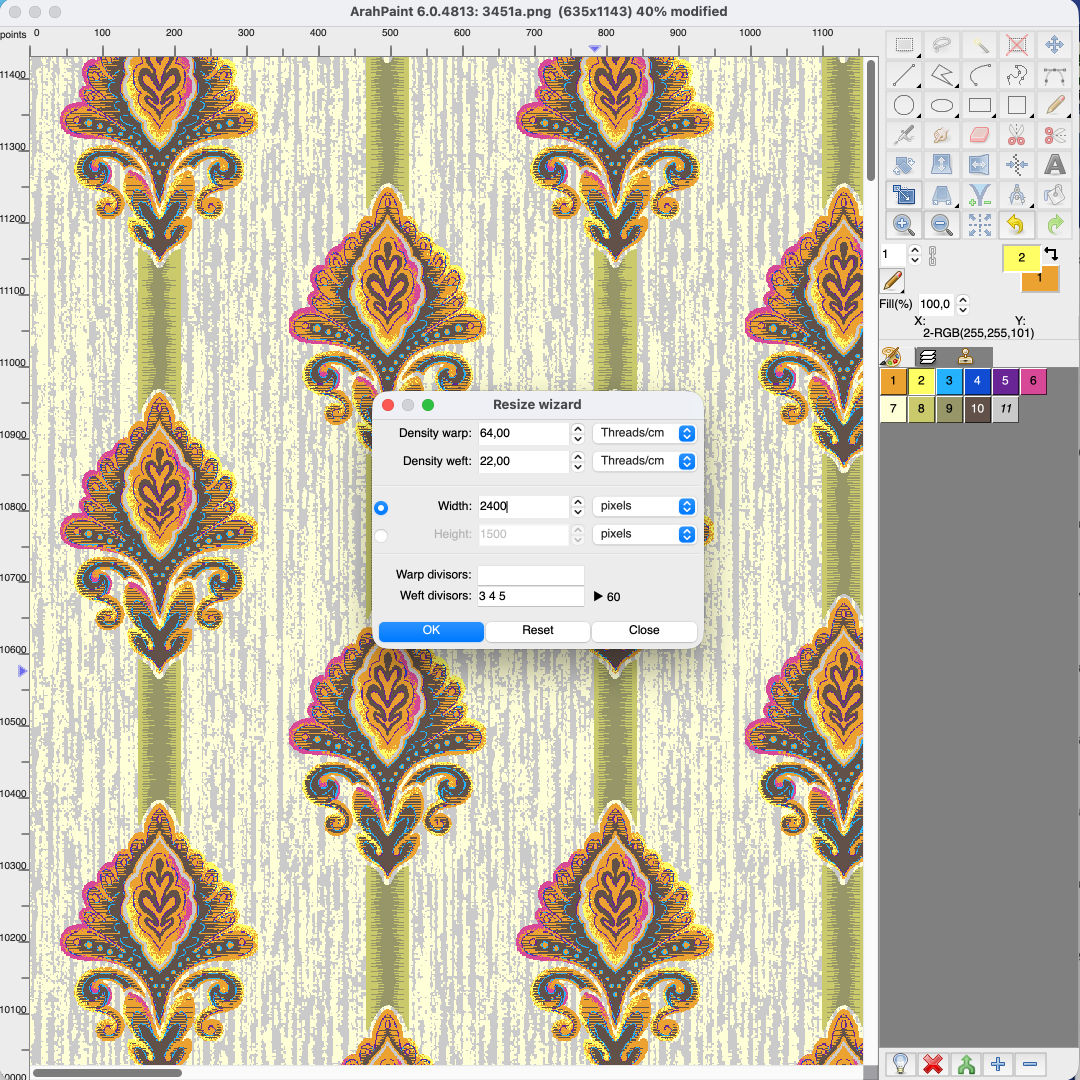Pick color swatch 6 magenta

coord(1032,381)
